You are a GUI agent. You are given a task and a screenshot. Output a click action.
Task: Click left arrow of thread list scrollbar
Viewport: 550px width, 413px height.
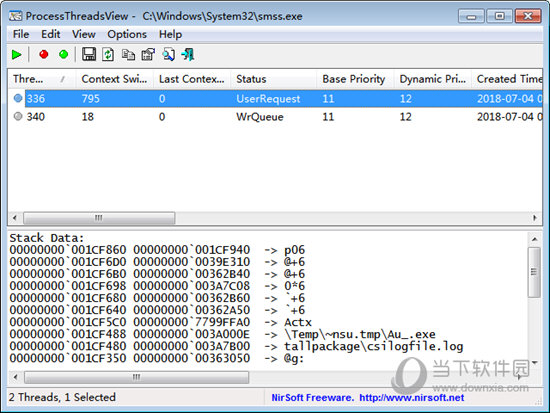coord(14,218)
